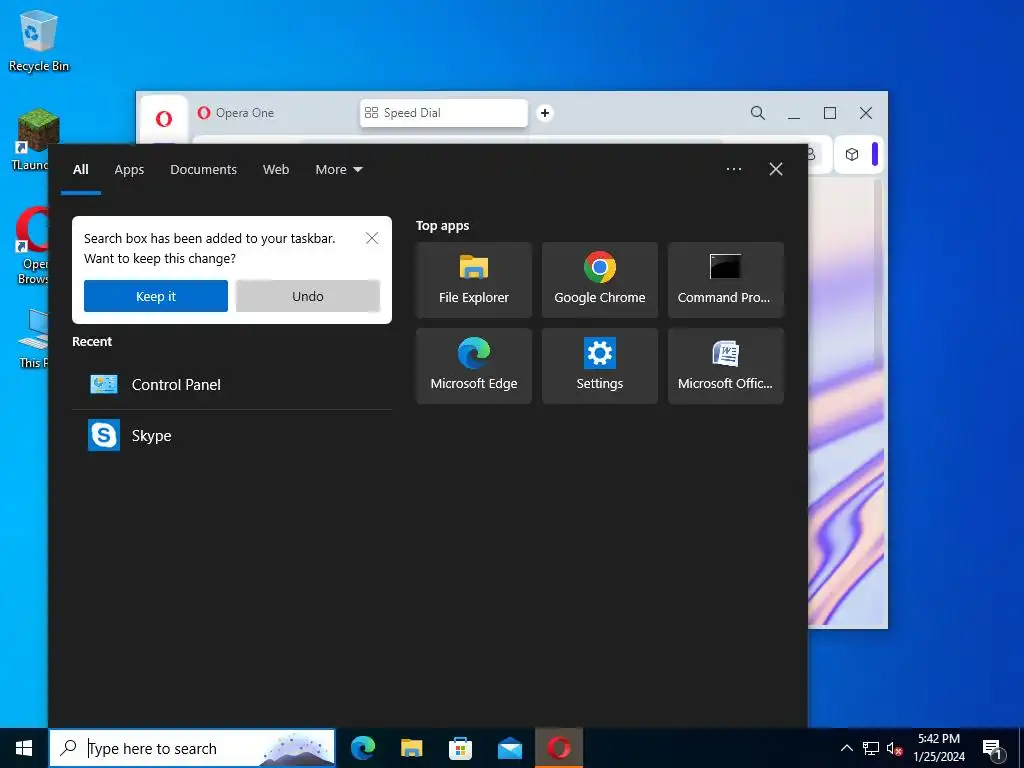The image size is (1024, 768).
Task: Click the search highlight image in search box
Action: click(x=295, y=749)
